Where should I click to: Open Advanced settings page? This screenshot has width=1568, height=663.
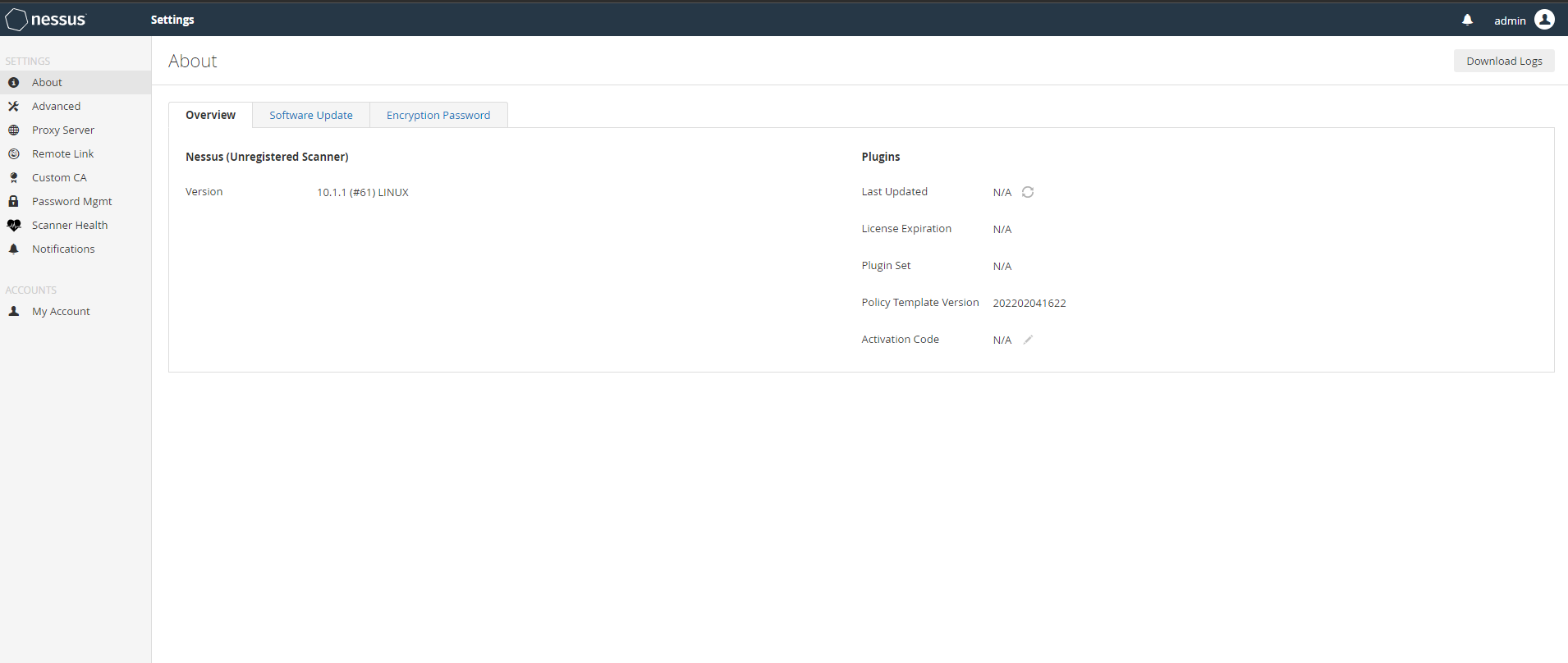click(x=76, y=106)
